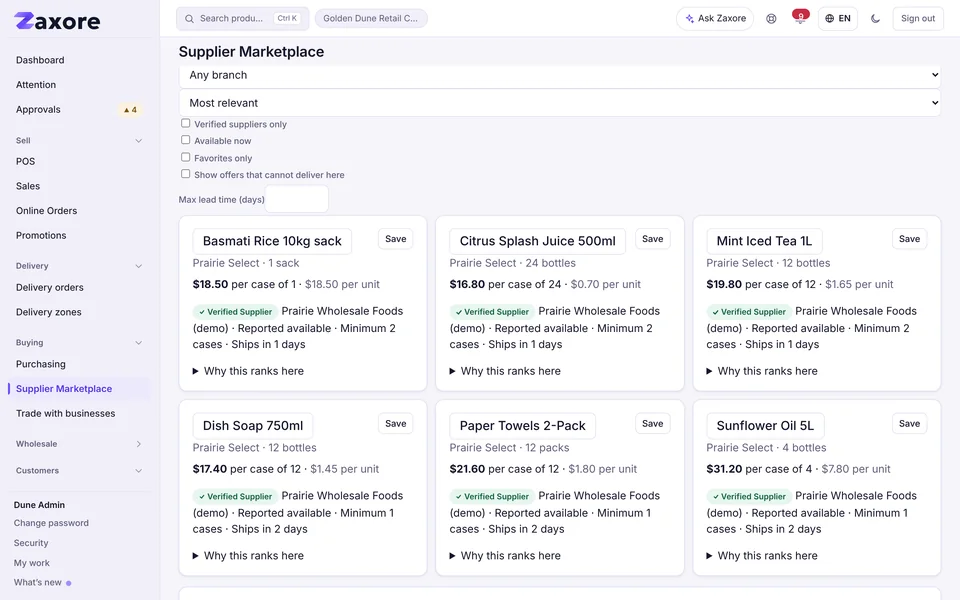Open the Any branch dropdown
The image size is (960, 600).
point(560,75)
